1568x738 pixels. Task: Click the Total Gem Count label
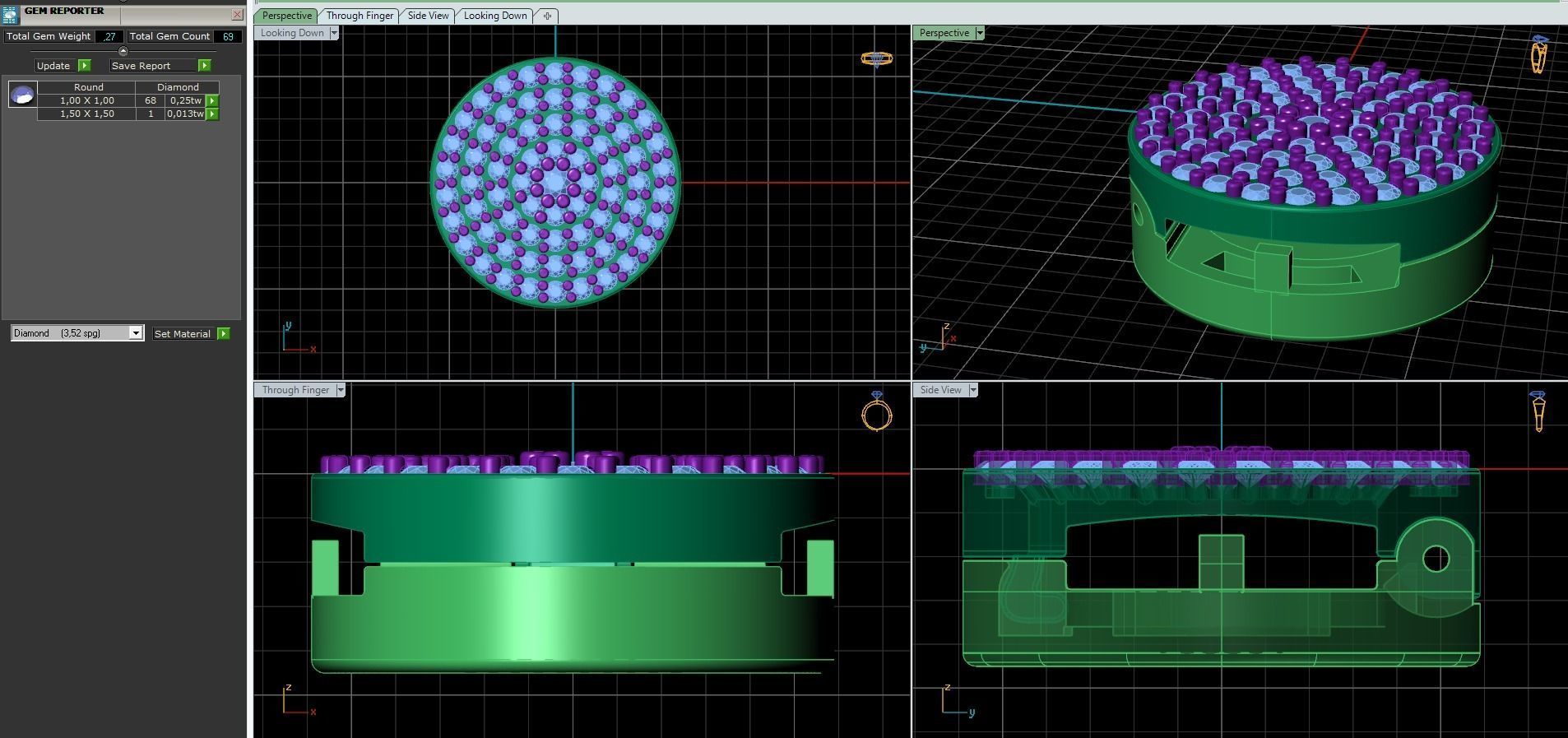pyautogui.click(x=169, y=36)
